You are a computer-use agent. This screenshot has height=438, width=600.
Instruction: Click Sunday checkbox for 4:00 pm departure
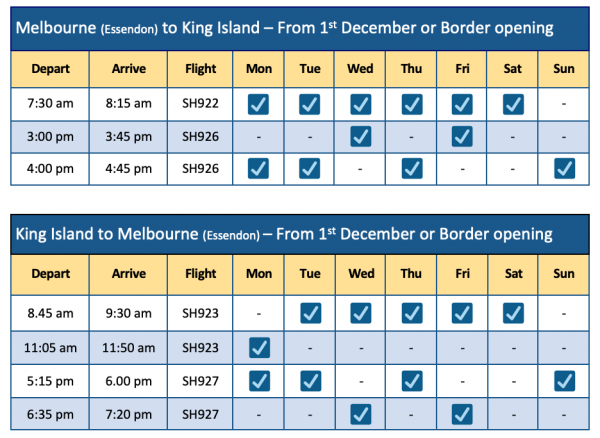(564, 167)
